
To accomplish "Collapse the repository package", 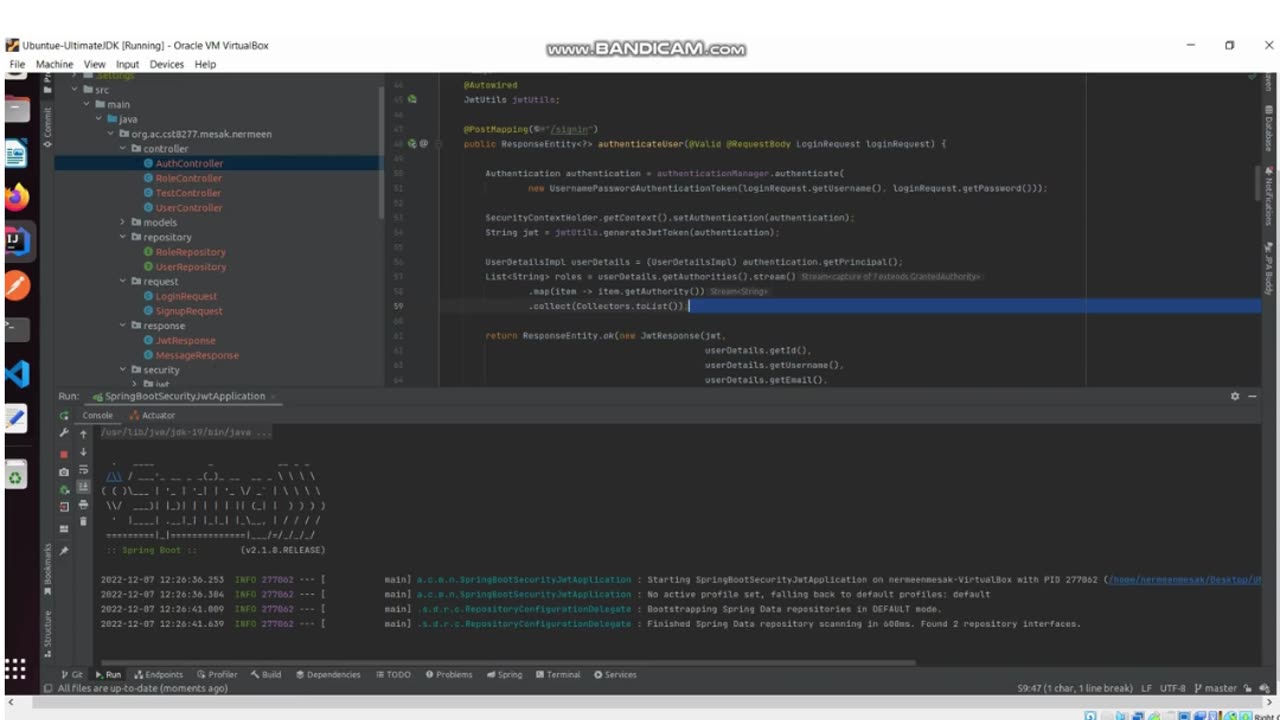I will click(122, 237).
